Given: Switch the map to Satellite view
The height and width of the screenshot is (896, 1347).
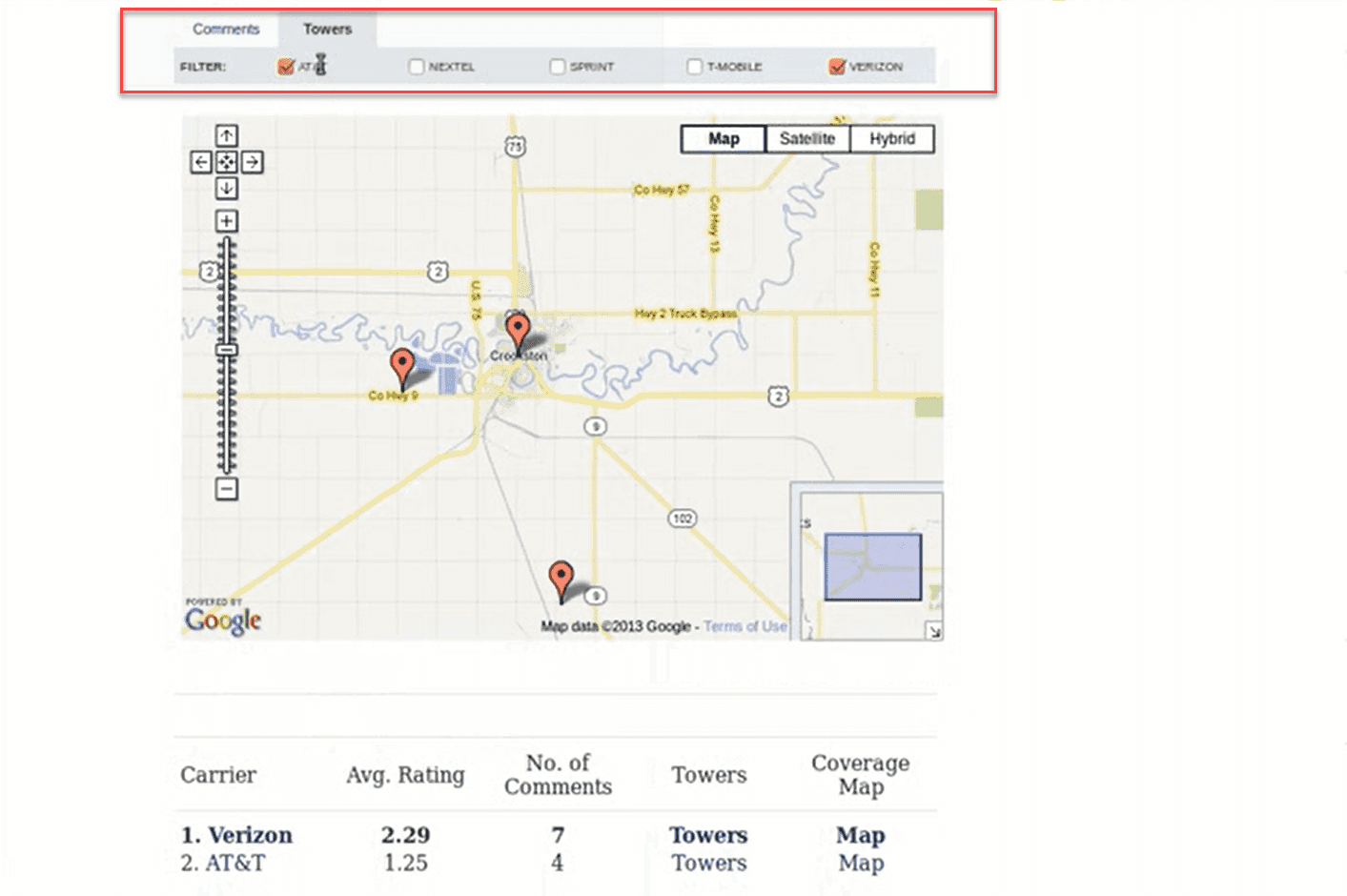Looking at the screenshot, I should tap(807, 138).
